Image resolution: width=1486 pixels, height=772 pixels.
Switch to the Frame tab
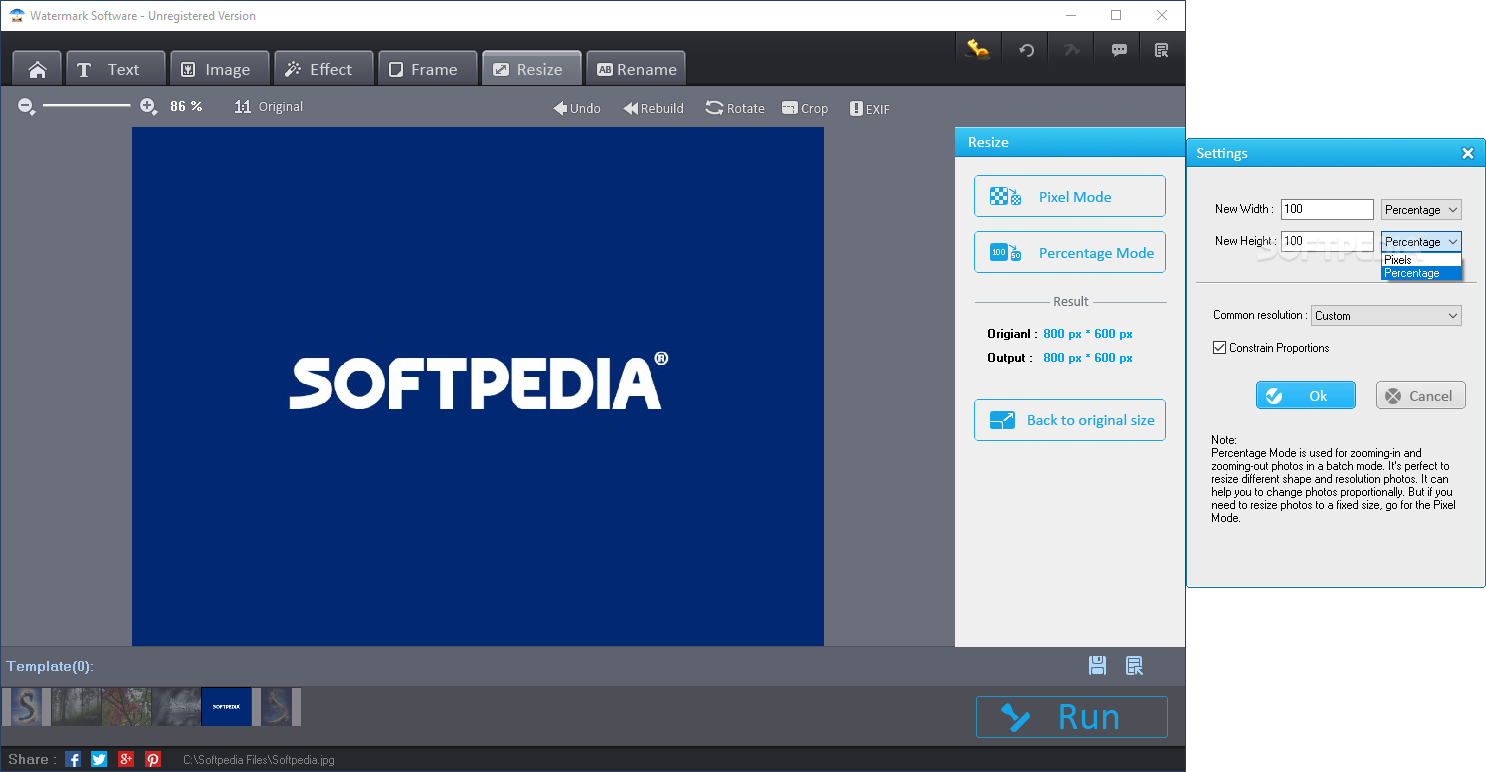(x=428, y=69)
